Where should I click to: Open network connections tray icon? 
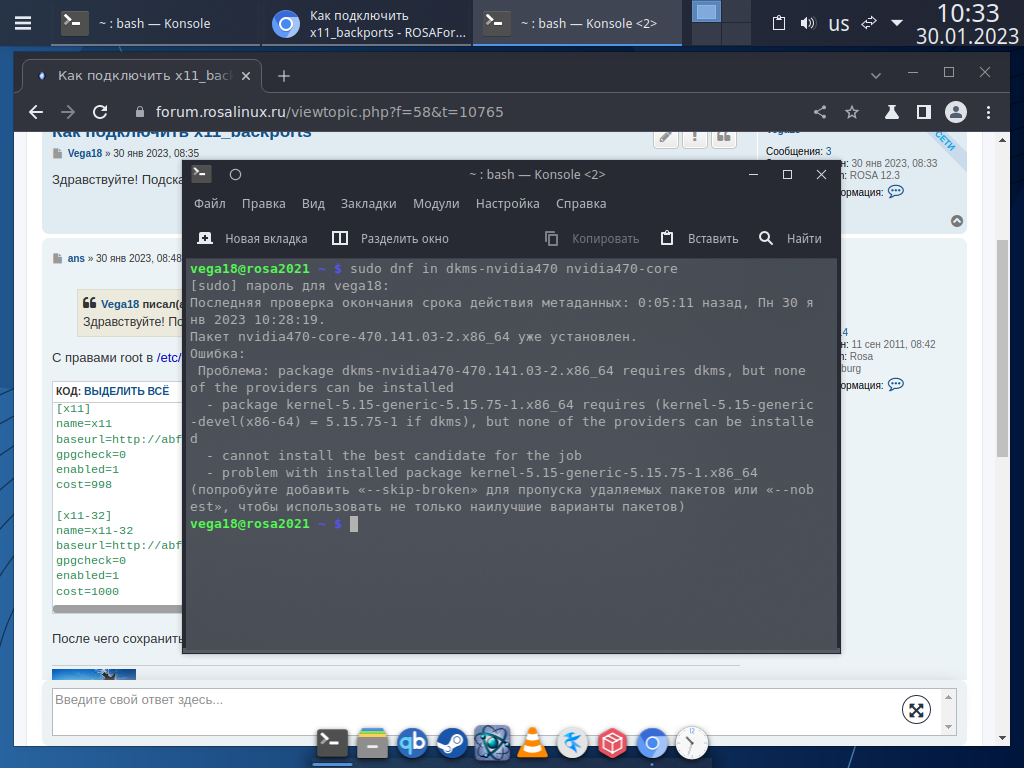click(869, 24)
